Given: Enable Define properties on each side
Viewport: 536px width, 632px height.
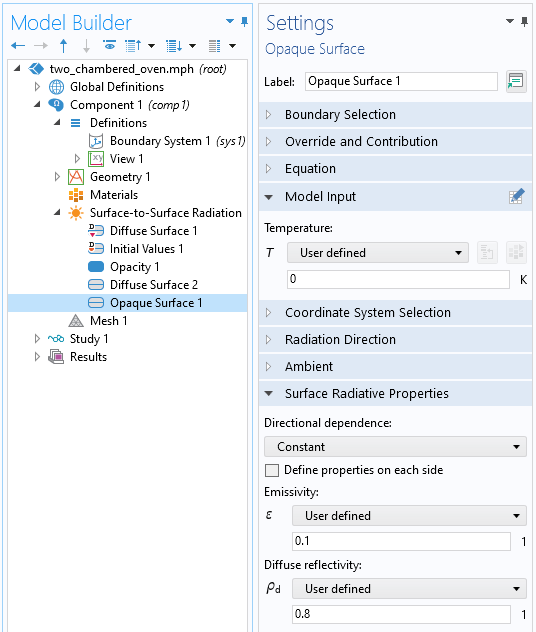Looking at the screenshot, I should (272, 470).
